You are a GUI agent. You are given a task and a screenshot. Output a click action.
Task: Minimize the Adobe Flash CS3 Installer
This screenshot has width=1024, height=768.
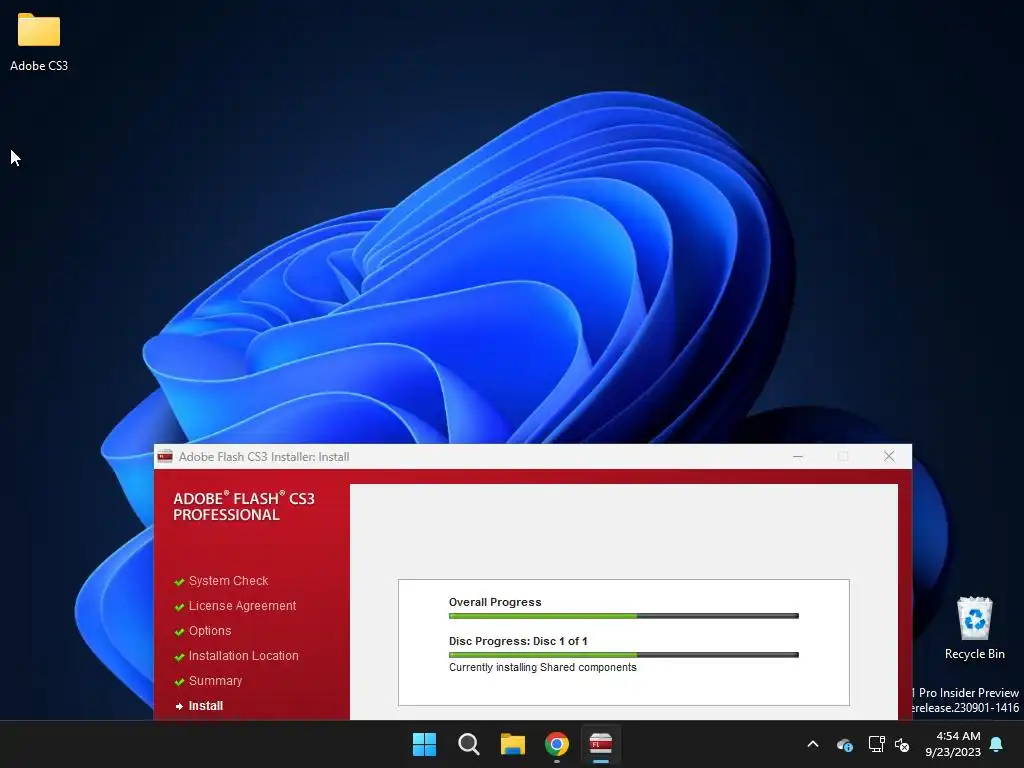pos(798,456)
